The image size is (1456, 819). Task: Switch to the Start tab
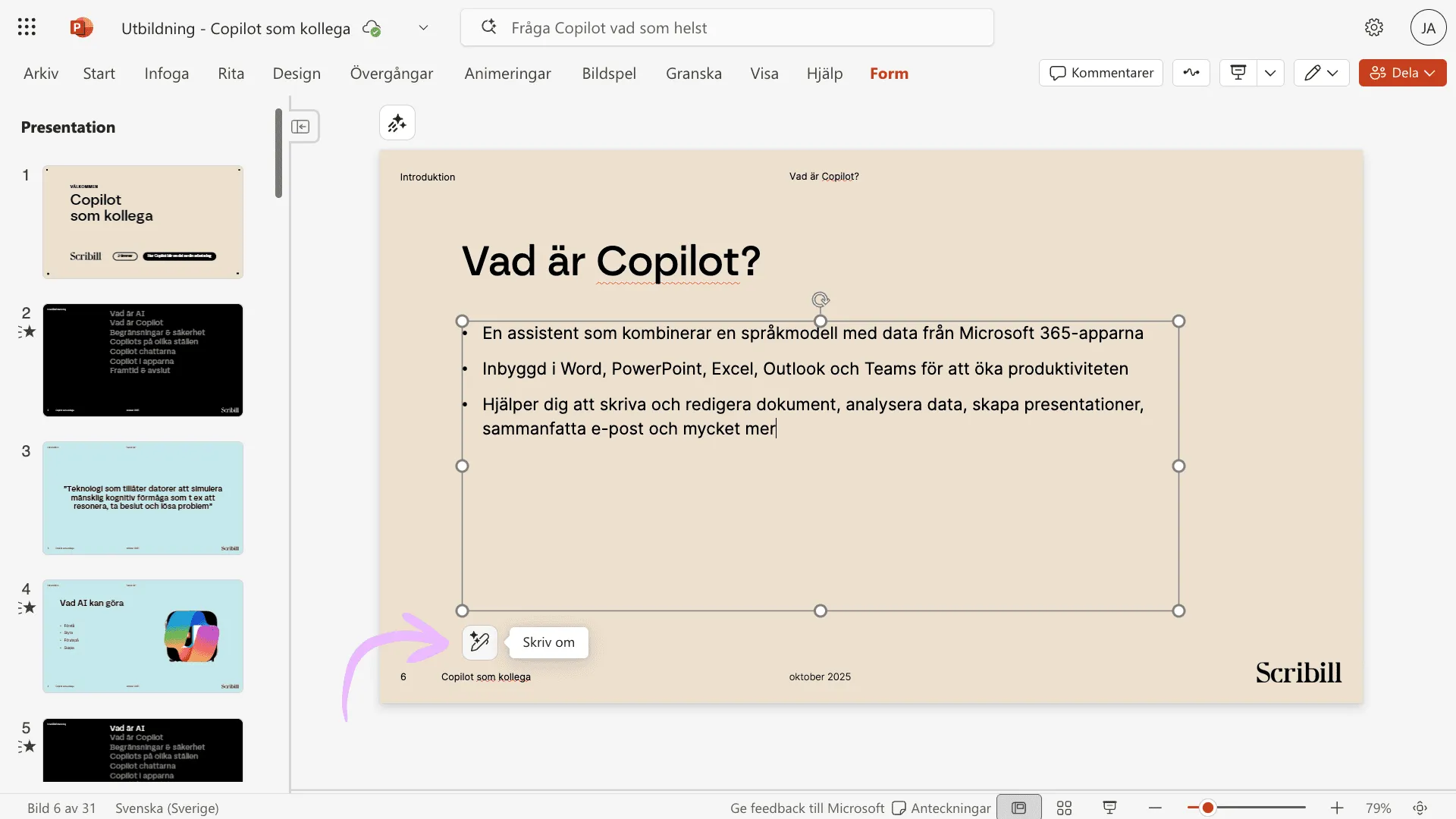tap(99, 74)
